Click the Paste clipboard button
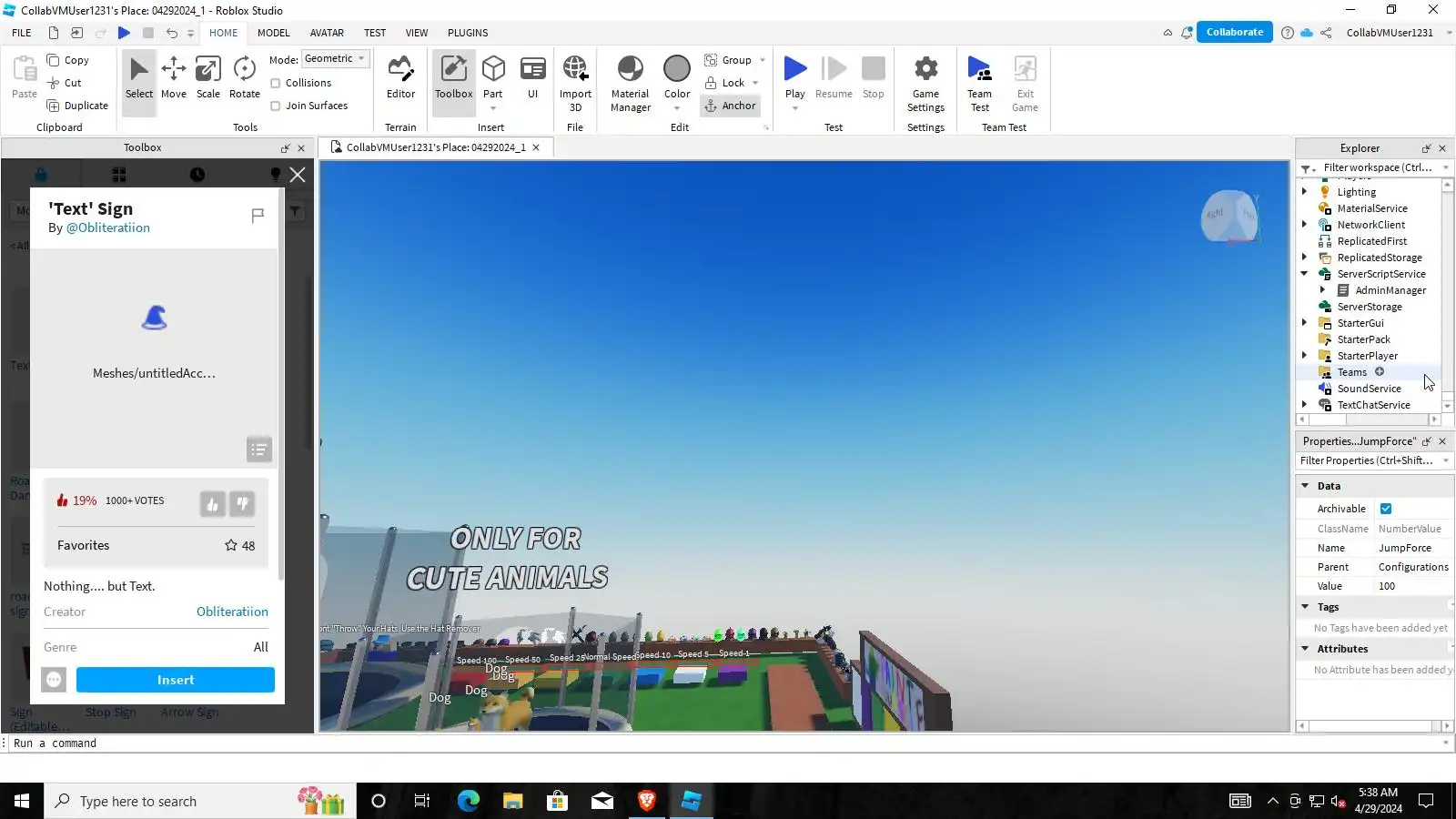This screenshot has height=819, width=1456. click(x=25, y=77)
